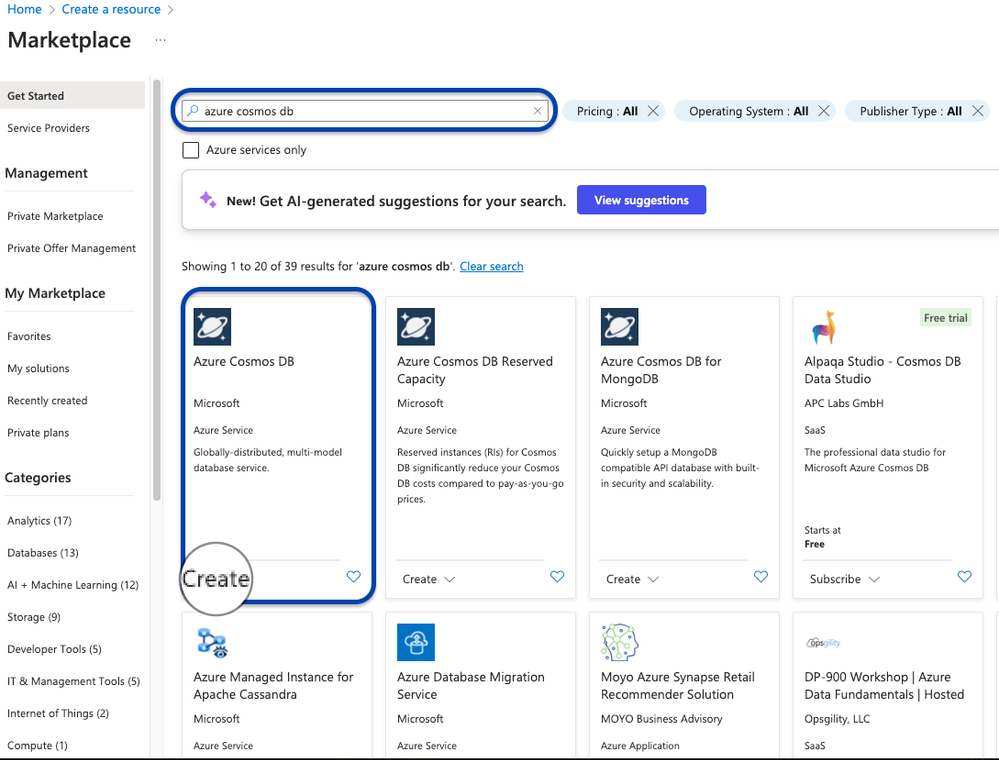
Task: Favorite Alpaqa Studio with heart icon
Action: click(965, 577)
